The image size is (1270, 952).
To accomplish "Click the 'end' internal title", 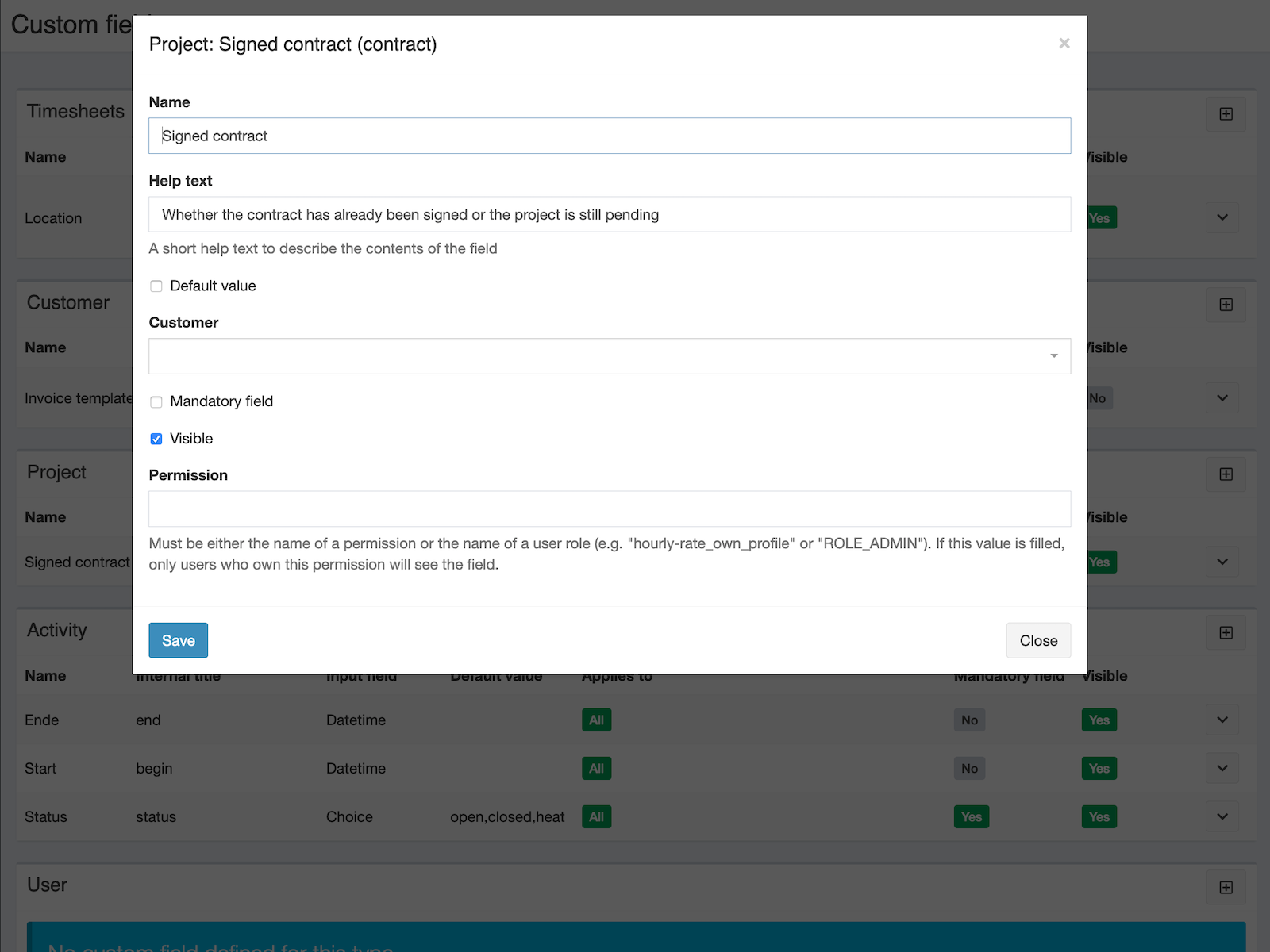I will pyautogui.click(x=148, y=720).
